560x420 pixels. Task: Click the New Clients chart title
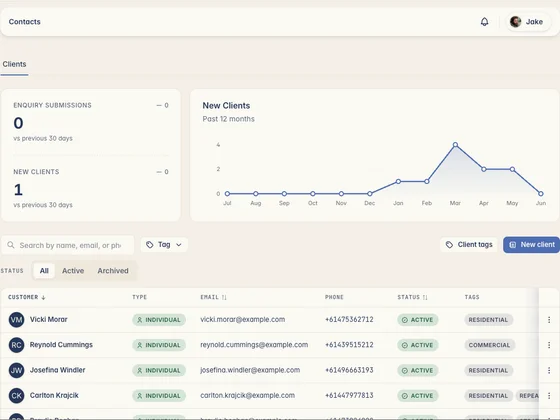tap(226, 106)
